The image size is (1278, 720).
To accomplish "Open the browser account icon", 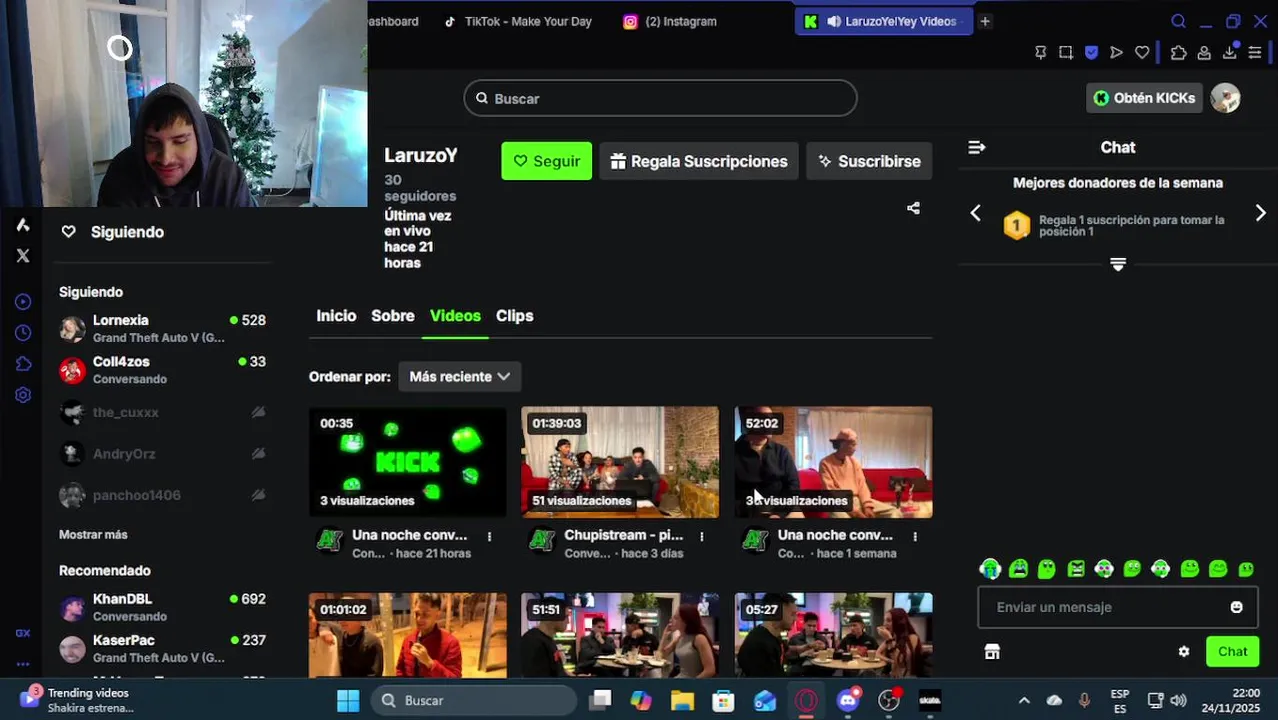I will tap(1204, 53).
